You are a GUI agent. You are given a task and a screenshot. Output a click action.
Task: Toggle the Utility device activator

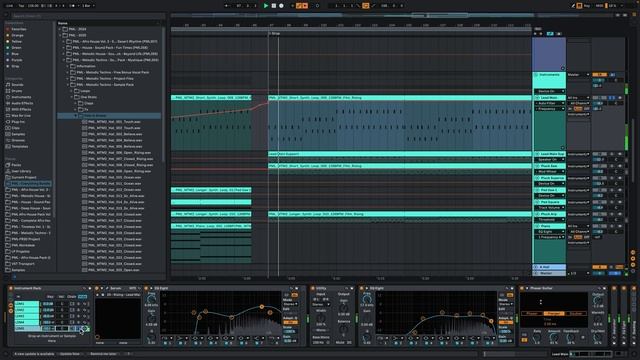click(x=313, y=289)
